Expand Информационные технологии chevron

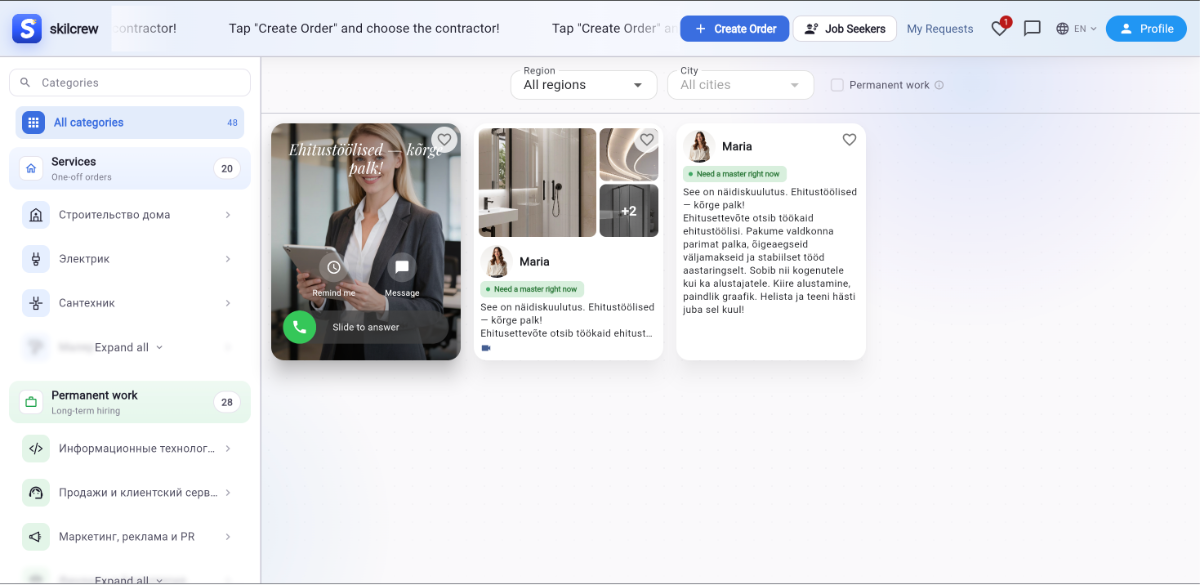[228, 449]
